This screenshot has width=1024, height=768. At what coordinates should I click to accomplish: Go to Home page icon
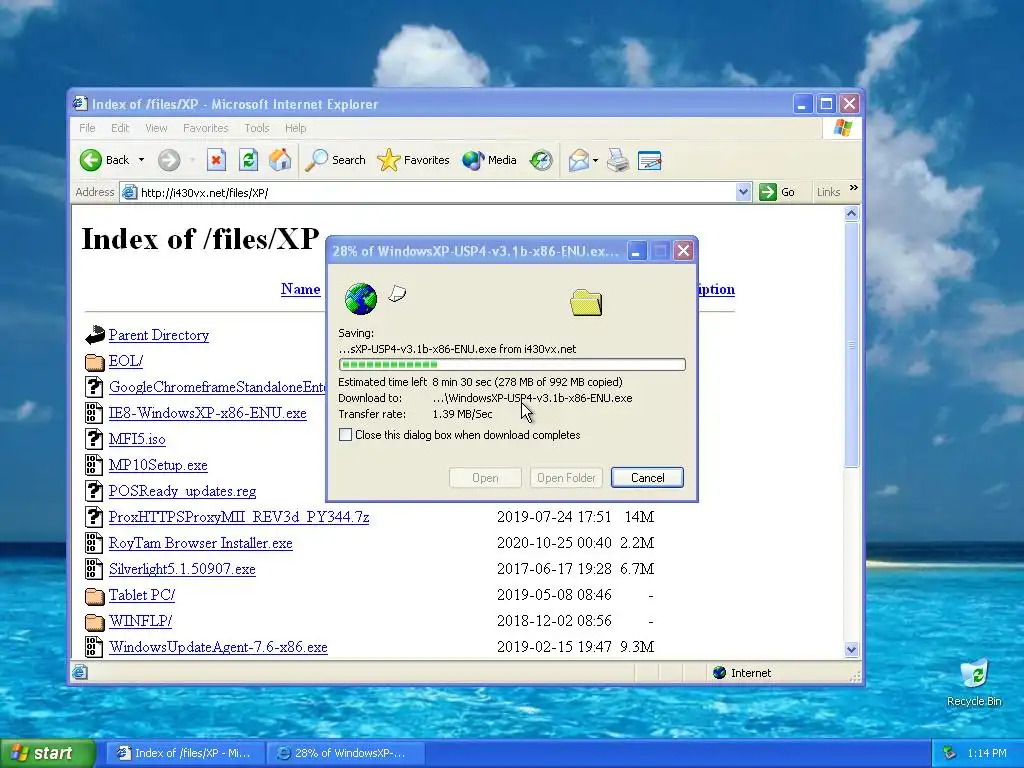pos(280,160)
